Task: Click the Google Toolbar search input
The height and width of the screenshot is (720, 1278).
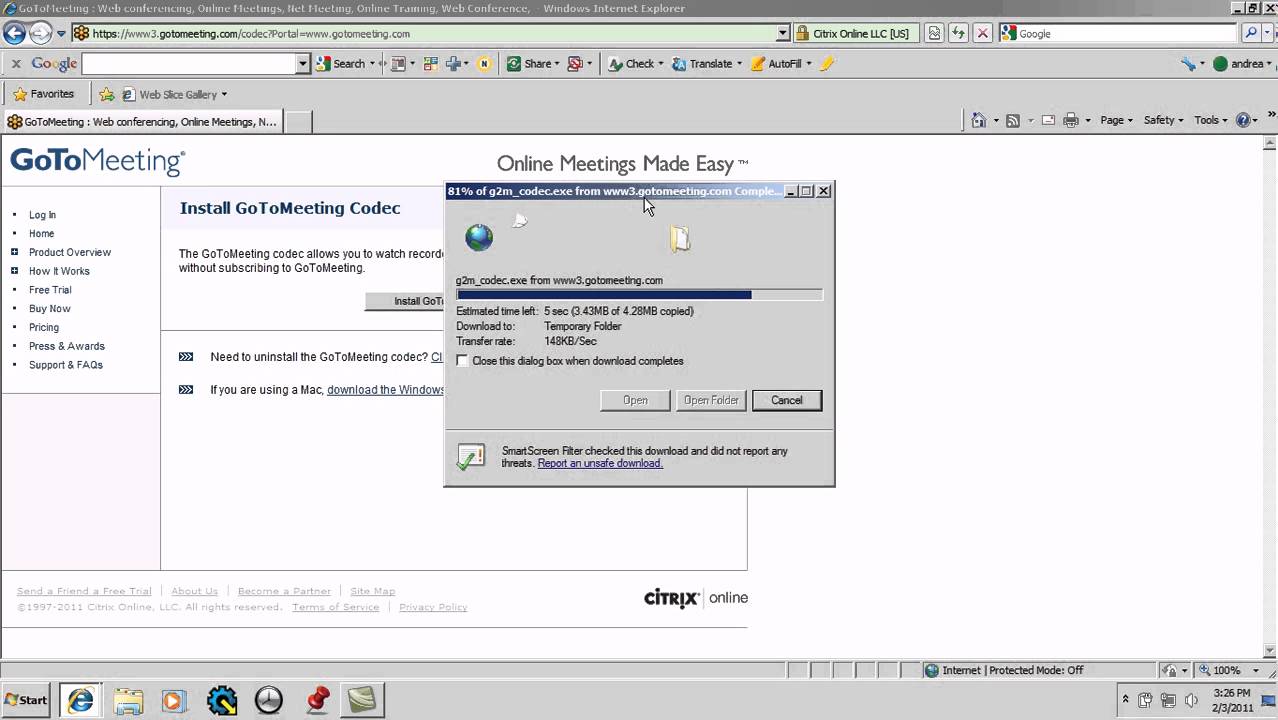Action: pos(190,63)
